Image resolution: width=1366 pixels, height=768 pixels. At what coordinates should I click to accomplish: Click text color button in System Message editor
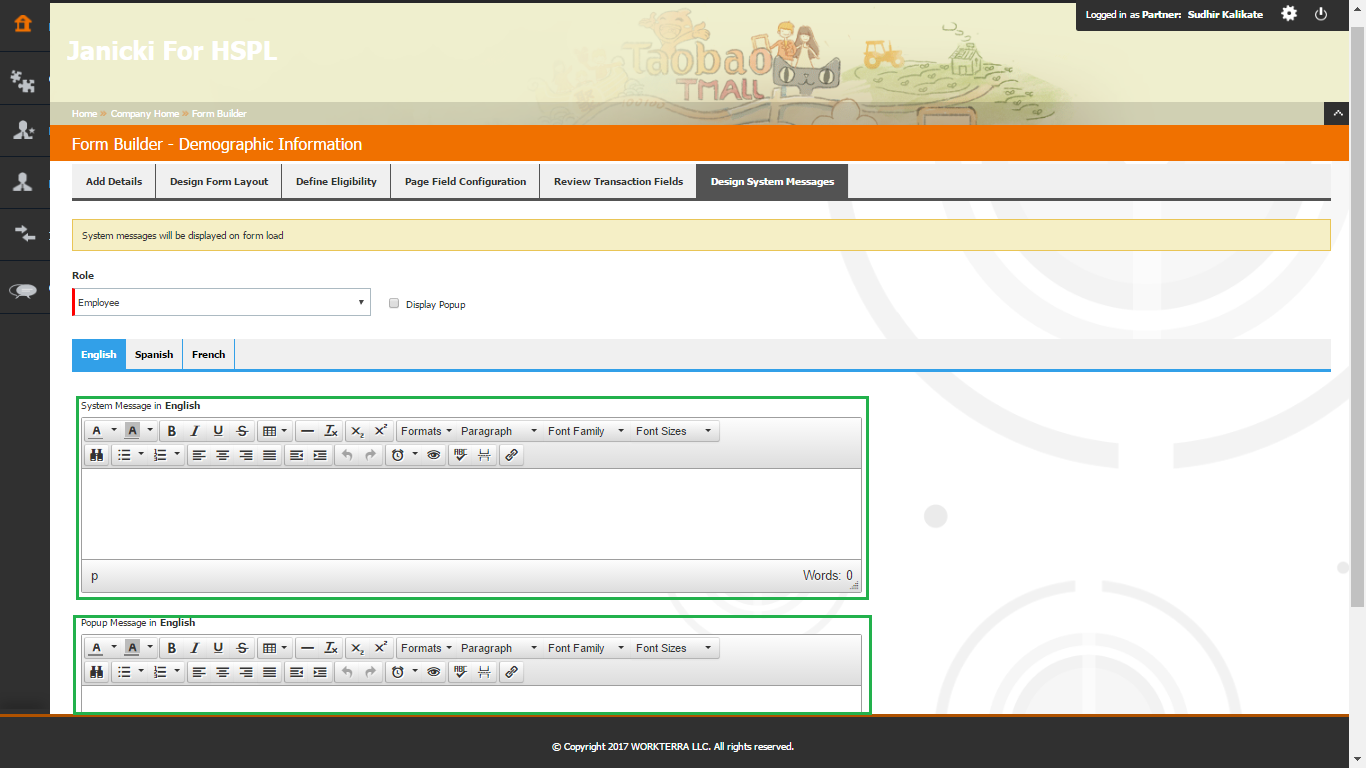pyautogui.click(x=96, y=431)
